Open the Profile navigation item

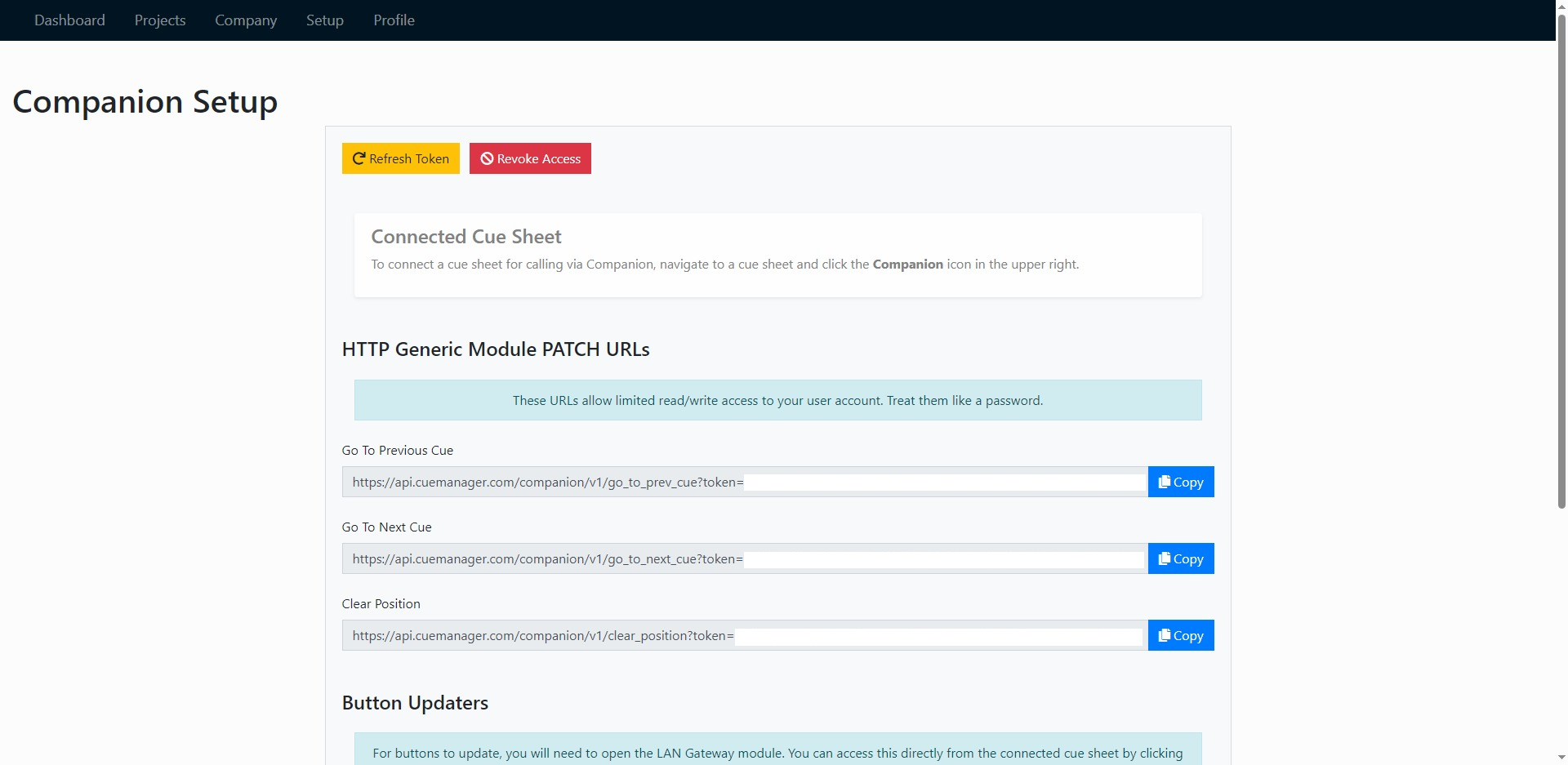click(394, 20)
